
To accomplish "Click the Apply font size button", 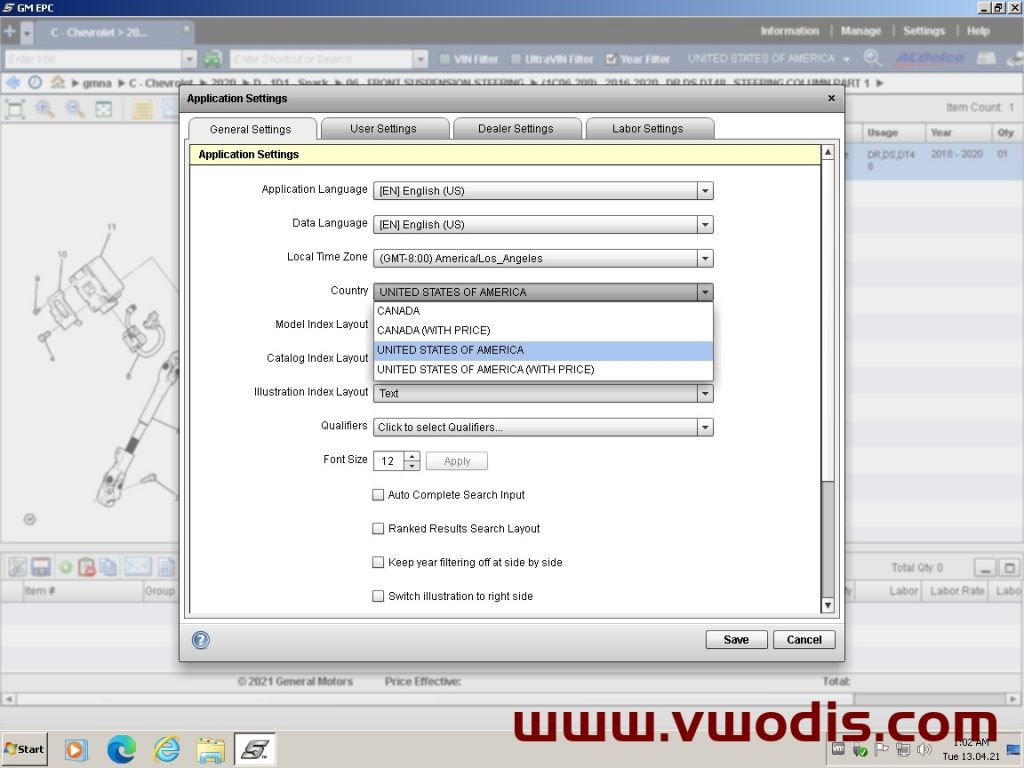I will click(x=456, y=461).
